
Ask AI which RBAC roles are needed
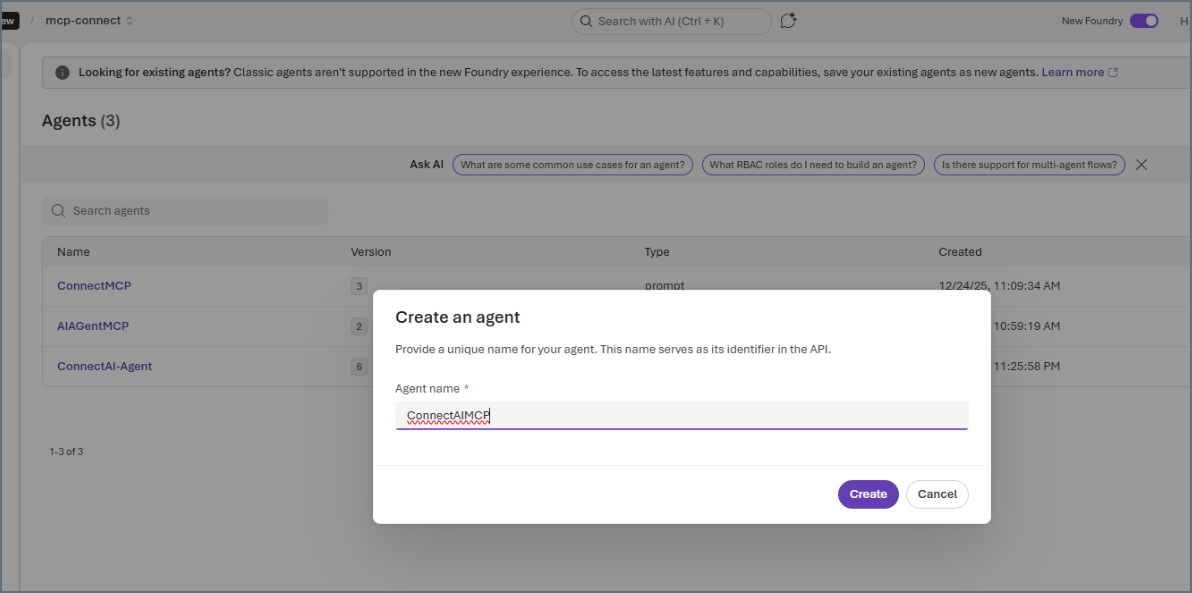click(813, 164)
